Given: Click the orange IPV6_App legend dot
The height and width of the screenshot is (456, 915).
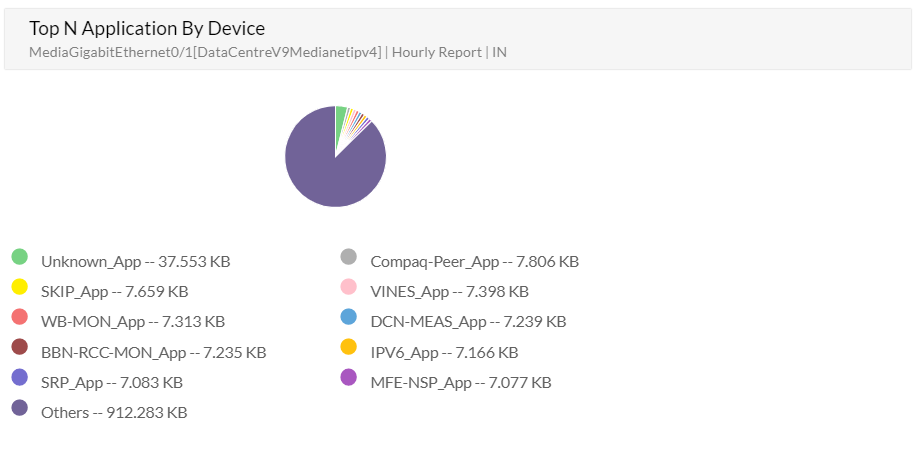Looking at the screenshot, I should 348,347.
